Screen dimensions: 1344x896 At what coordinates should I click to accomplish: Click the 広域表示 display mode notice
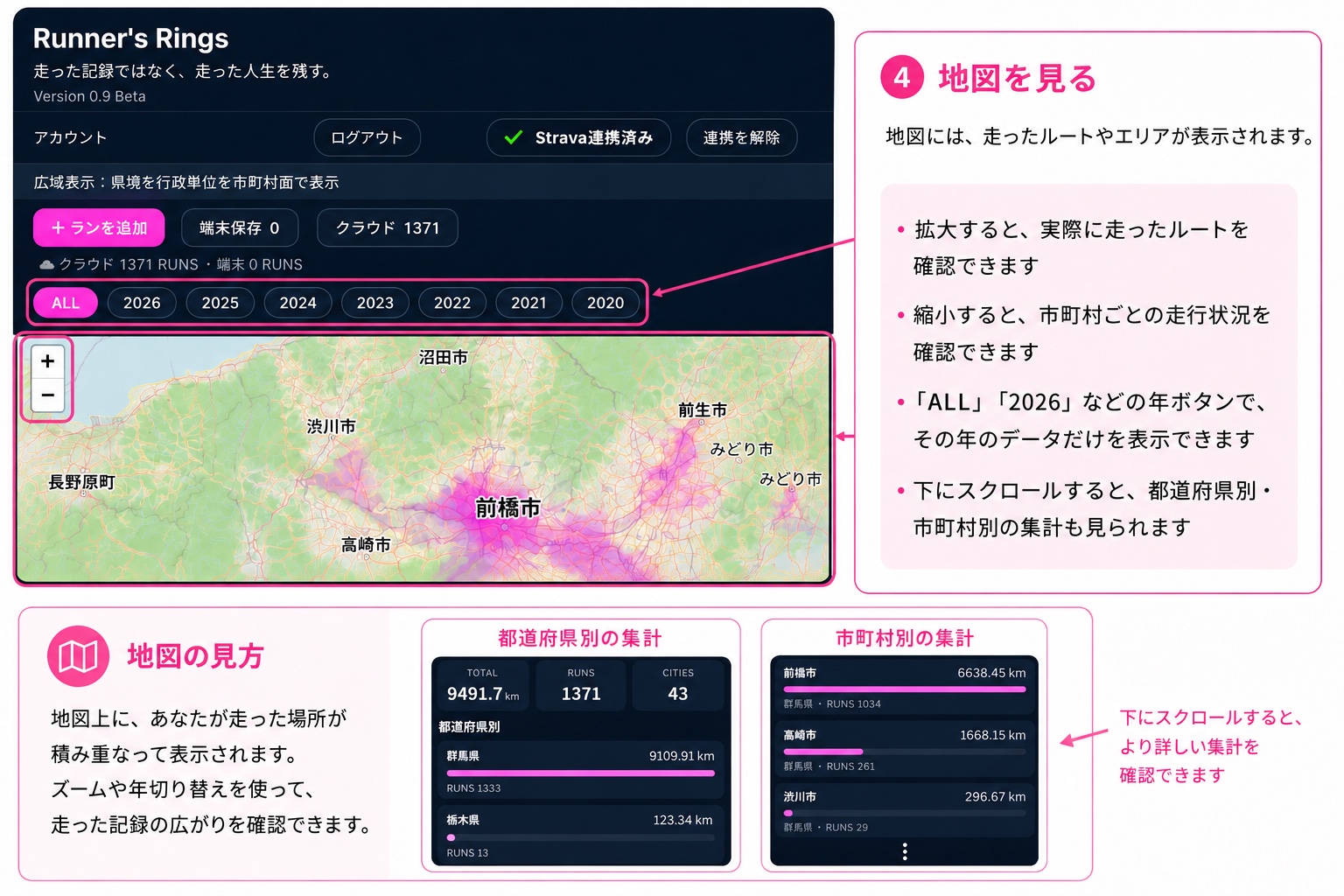[x=423, y=182]
